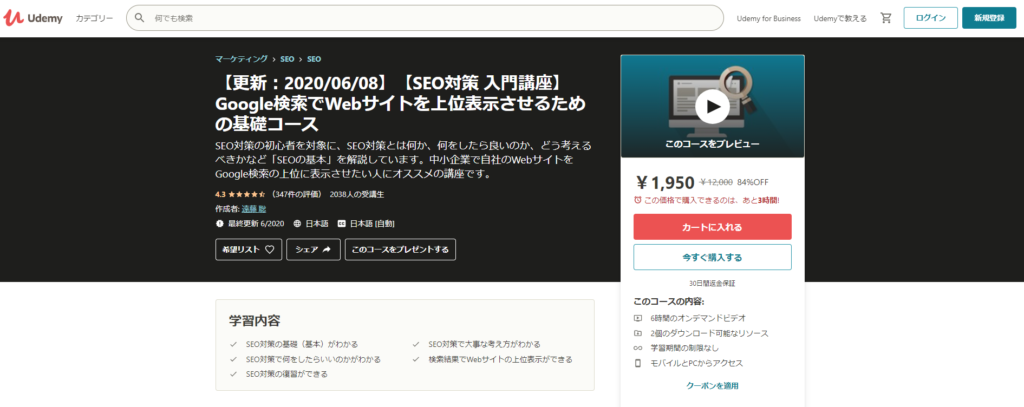The image size is (1024, 407).
Task: Click the heart icon on 希望リスト
Action: point(269,250)
